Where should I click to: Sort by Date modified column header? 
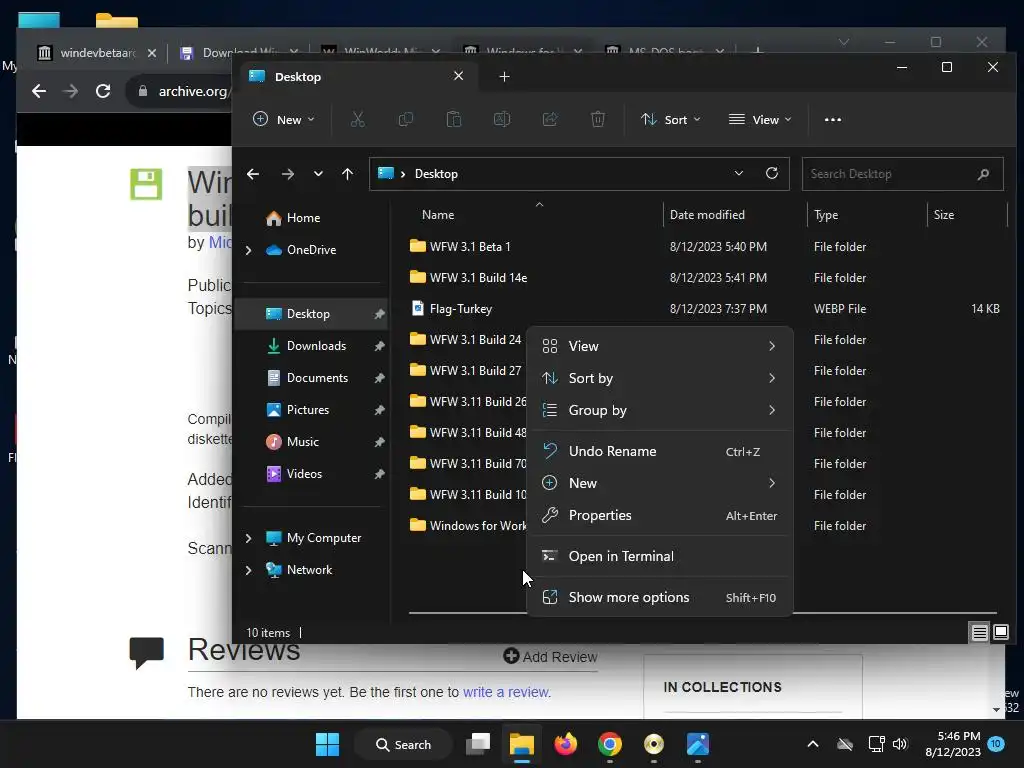707,215
